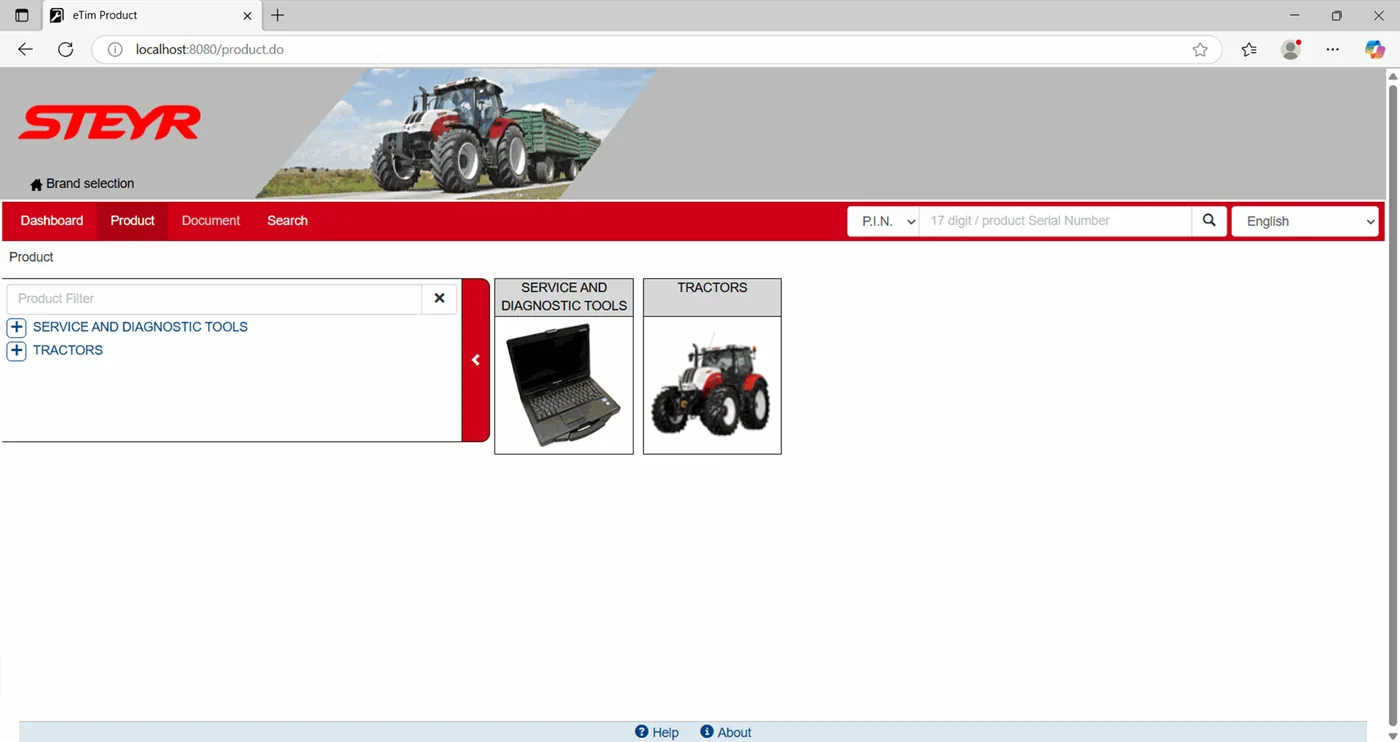Viewport: 1400px width, 742px height.
Task: Go to the Search tab
Action: (287, 221)
